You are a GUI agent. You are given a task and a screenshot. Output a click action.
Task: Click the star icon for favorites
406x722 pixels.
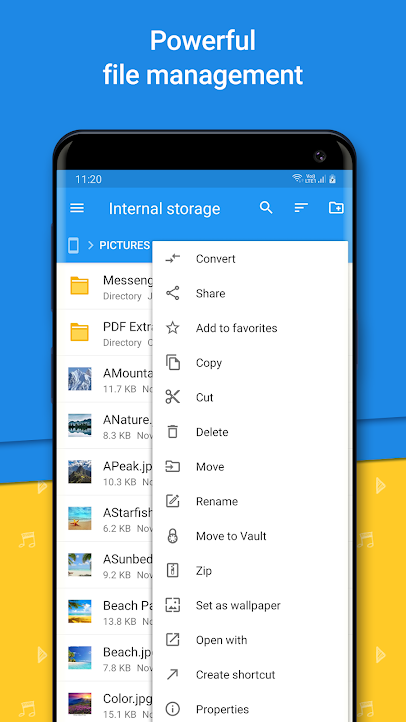(173, 328)
